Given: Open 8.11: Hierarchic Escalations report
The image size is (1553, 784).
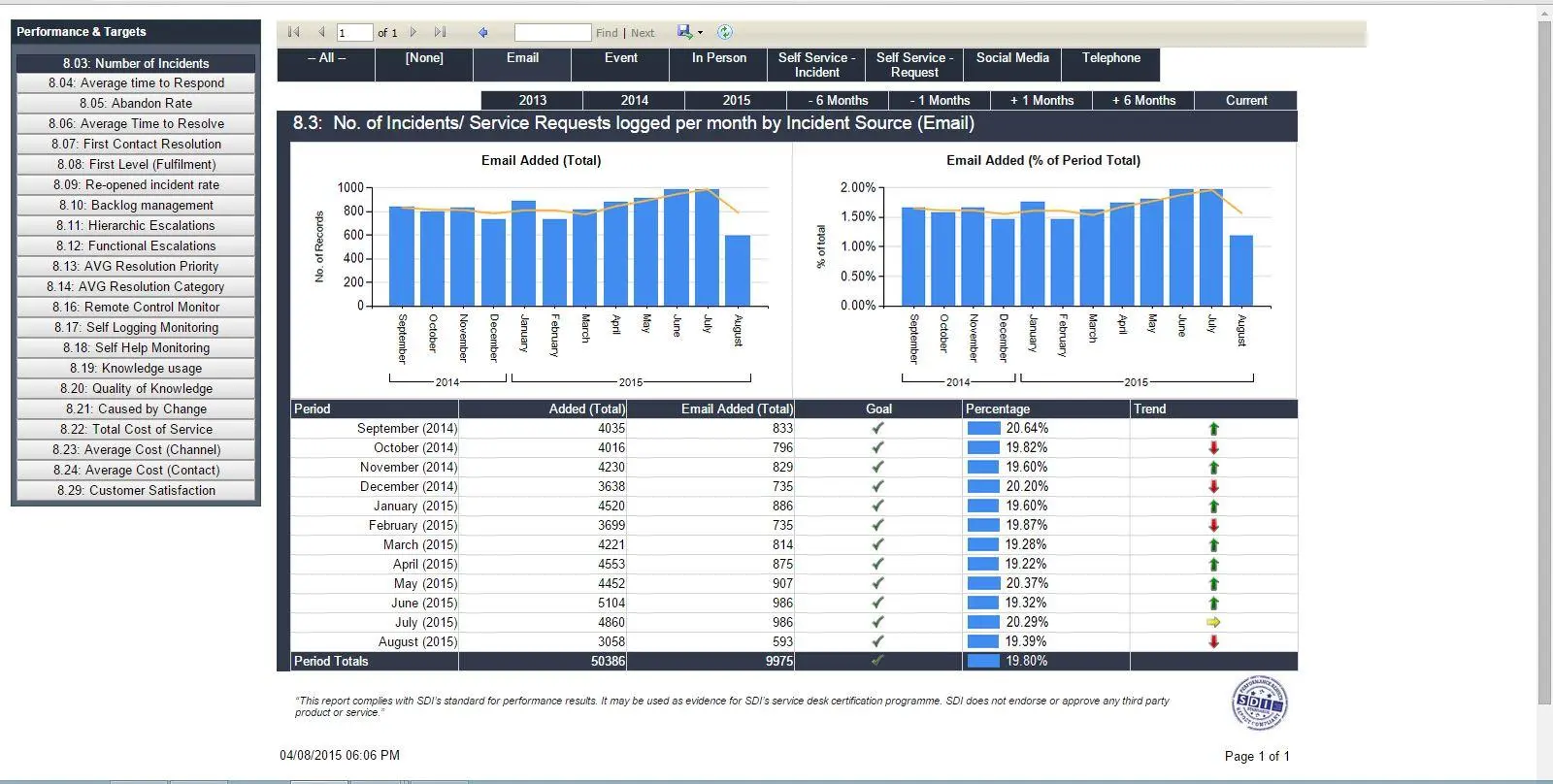Looking at the screenshot, I should [x=136, y=226].
